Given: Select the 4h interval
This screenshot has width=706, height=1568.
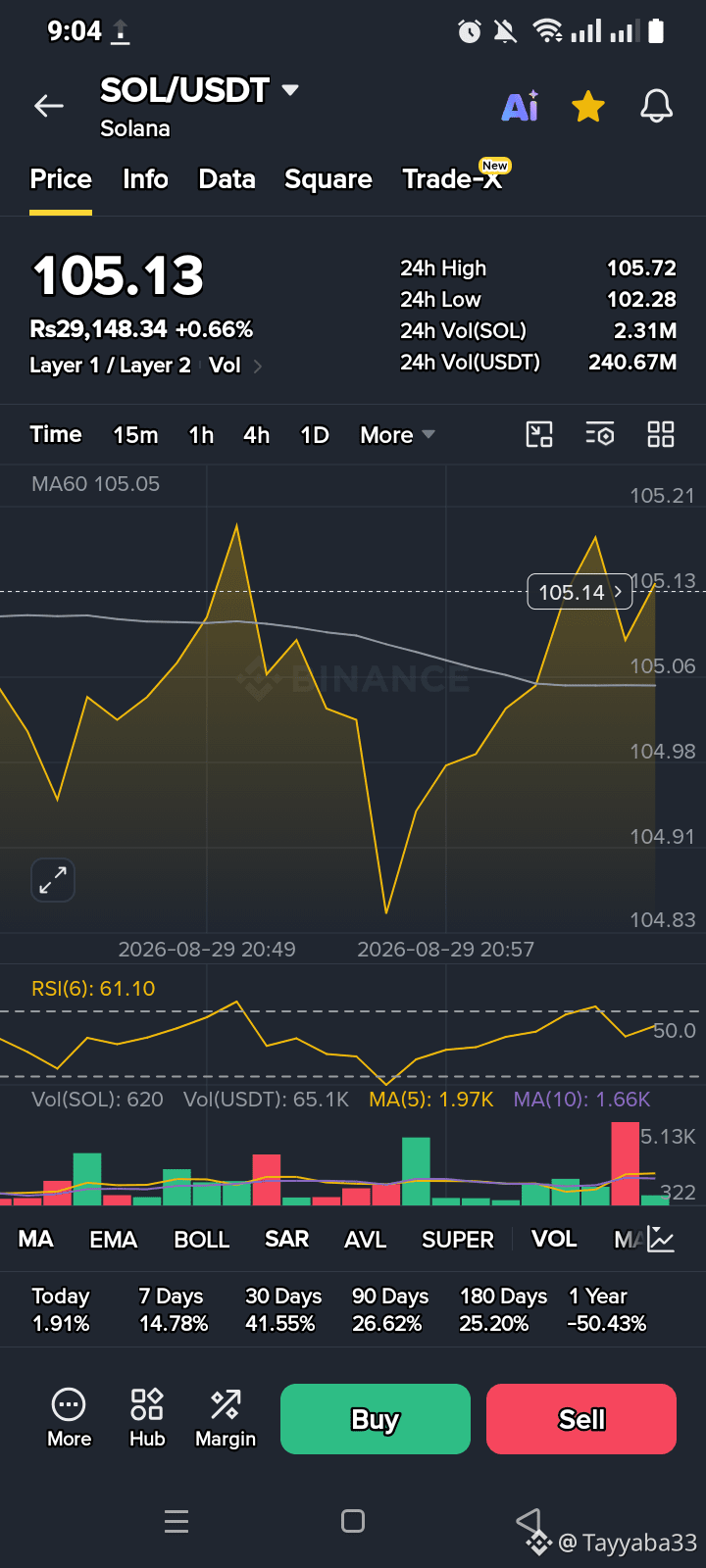Looking at the screenshot, I should tap(256, 434).
